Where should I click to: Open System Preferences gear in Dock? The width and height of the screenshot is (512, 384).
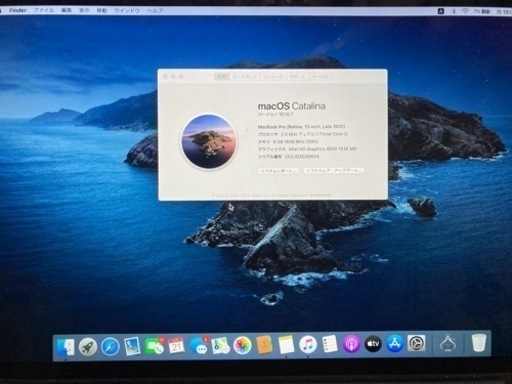416,343
